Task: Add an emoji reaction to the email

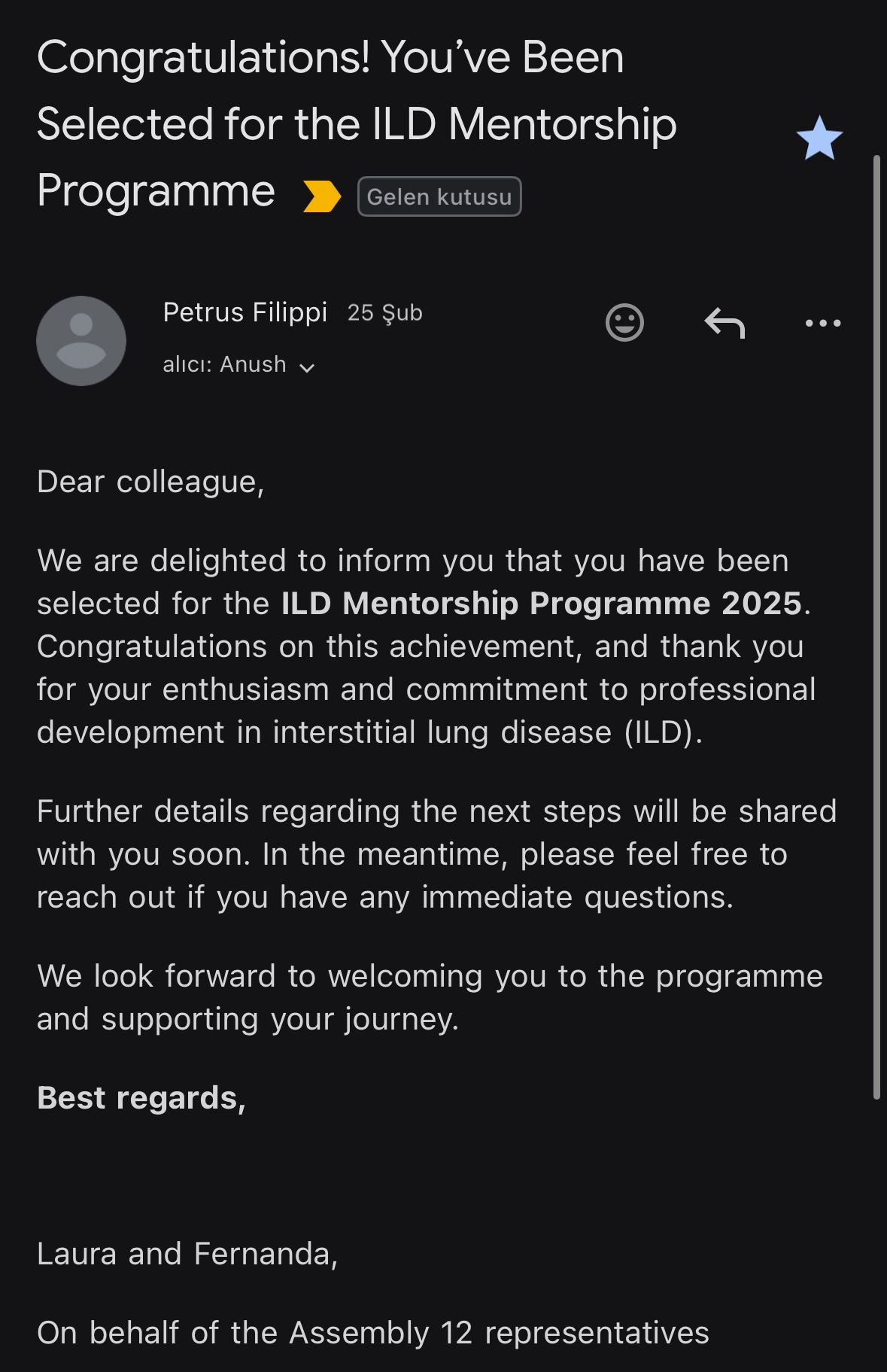Action: 624,323
